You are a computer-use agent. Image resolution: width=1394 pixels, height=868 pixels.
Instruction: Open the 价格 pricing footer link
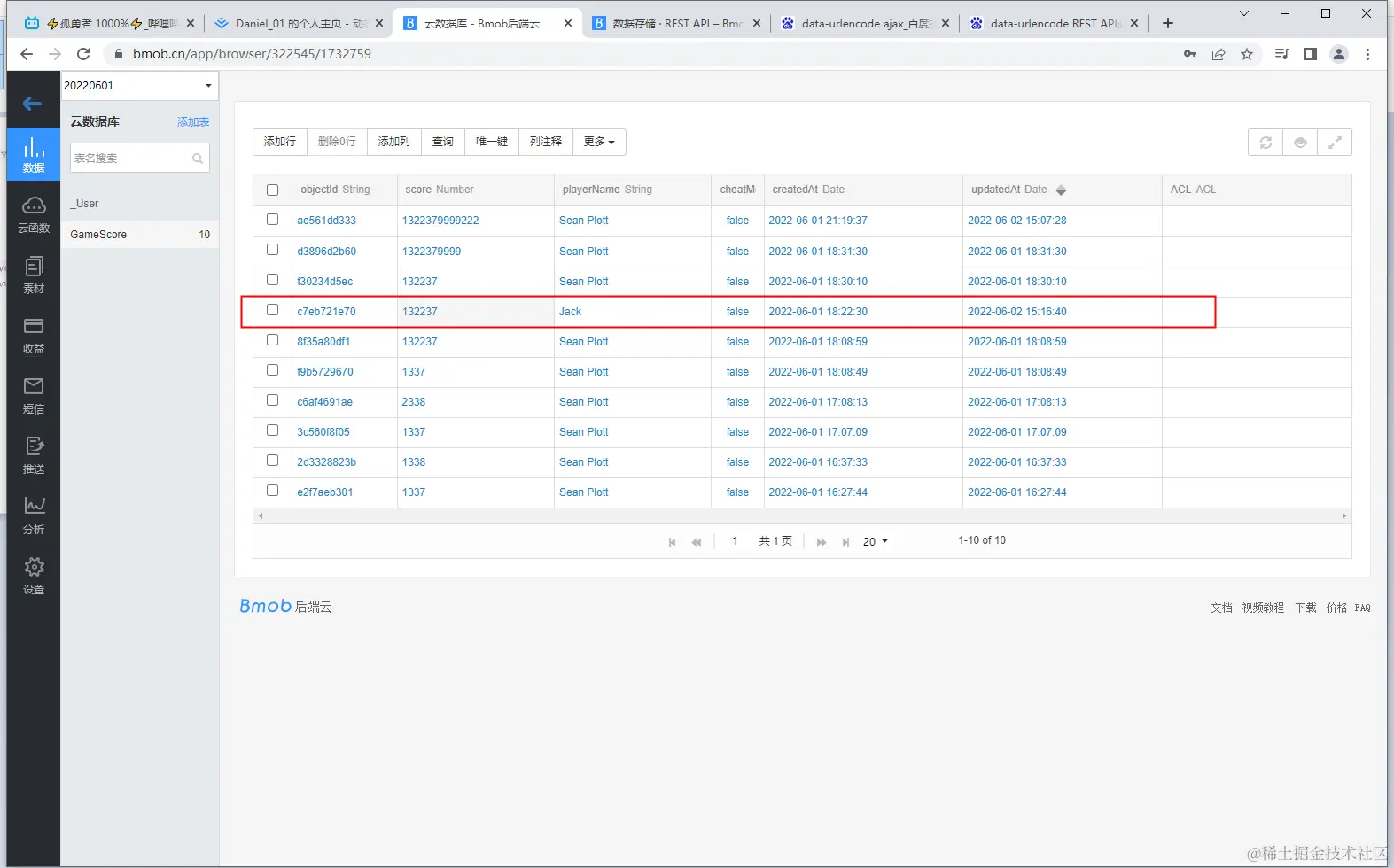click(1336, 608)
